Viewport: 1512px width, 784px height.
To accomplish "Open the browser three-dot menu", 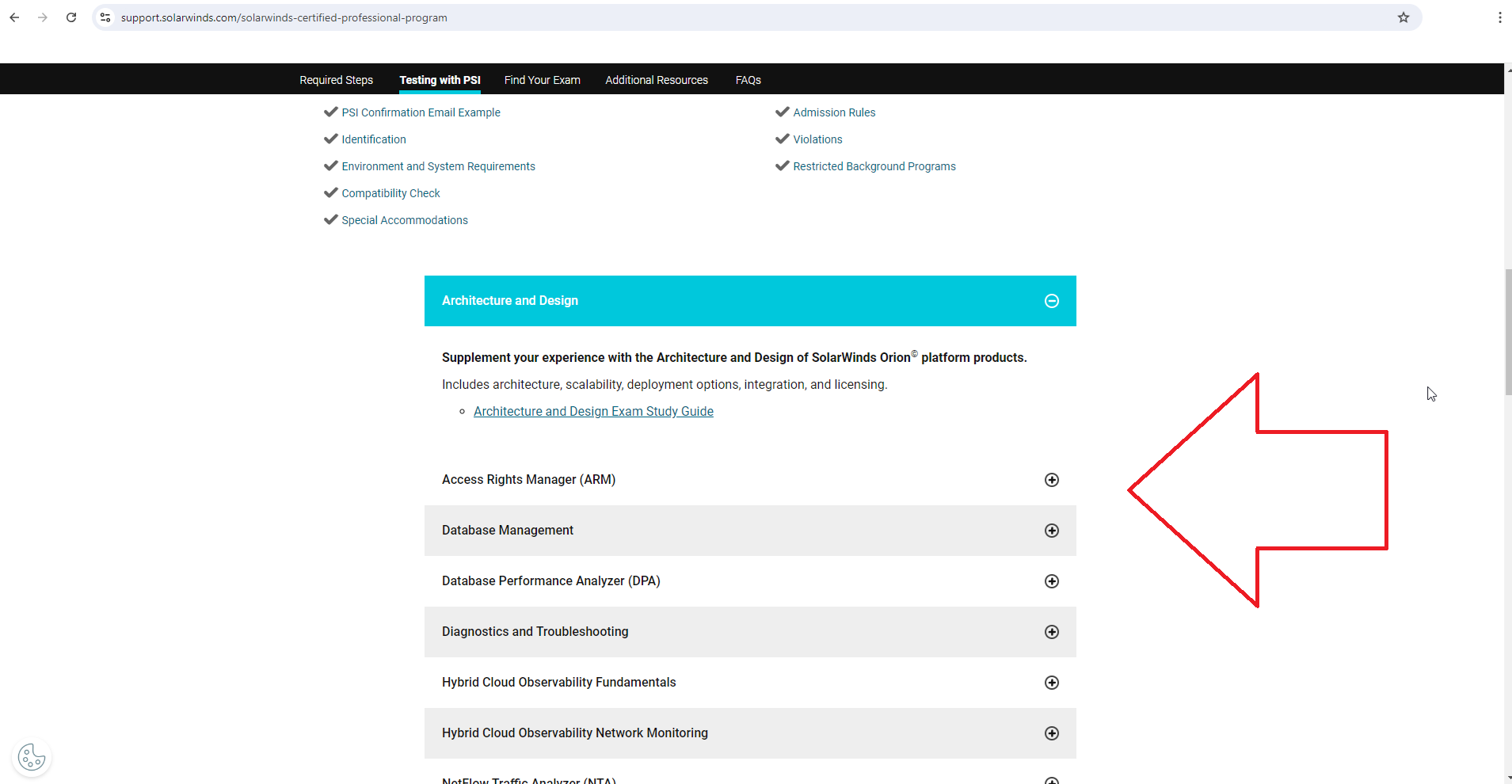I will 1500,17.
